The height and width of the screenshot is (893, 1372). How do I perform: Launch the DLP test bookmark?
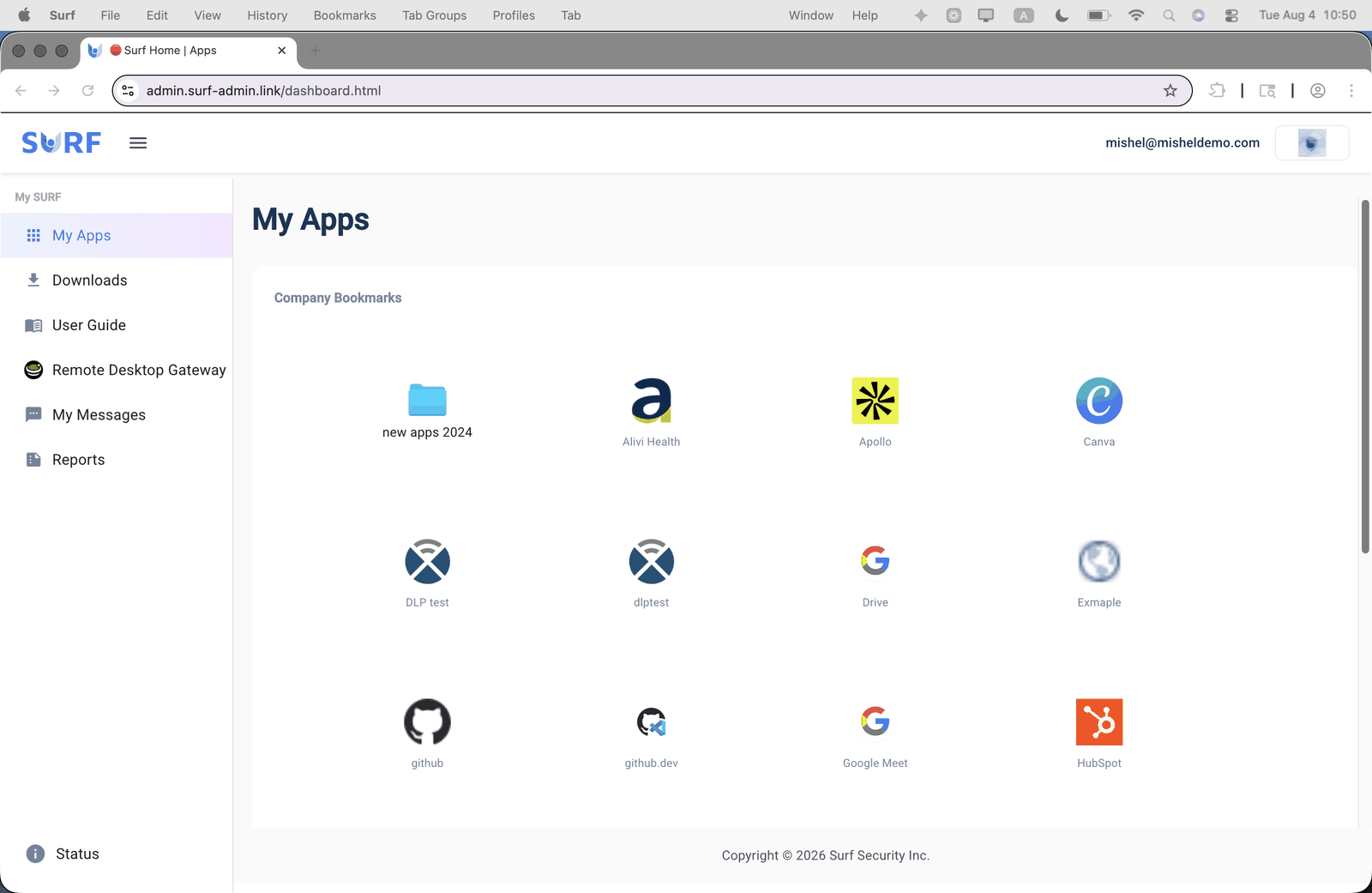tap(427, 562)
